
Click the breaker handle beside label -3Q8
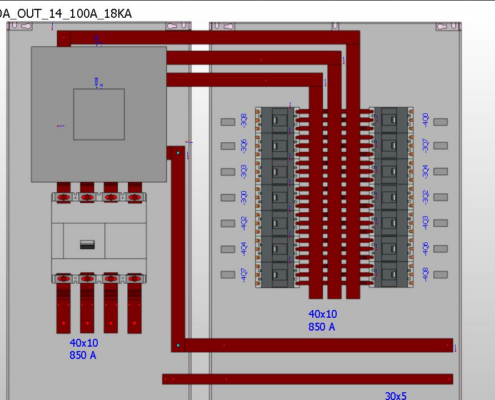pos(276,120)
